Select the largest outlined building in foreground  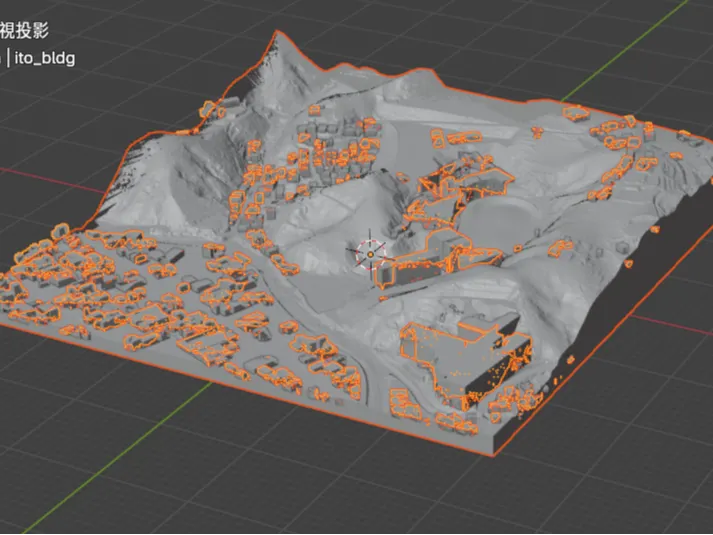(x=466, y=363)
